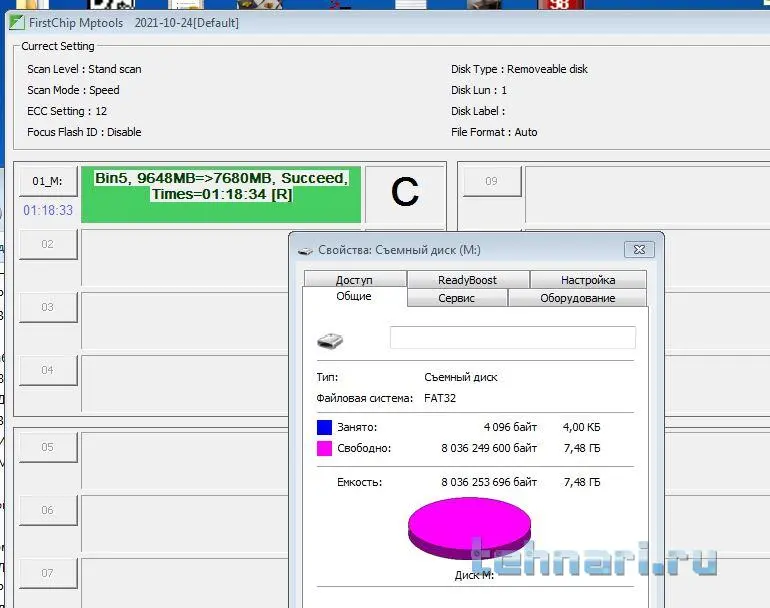Switch to the ReadyBoost tab
Screen dimensions: 770x608
[x=468, y=279]
